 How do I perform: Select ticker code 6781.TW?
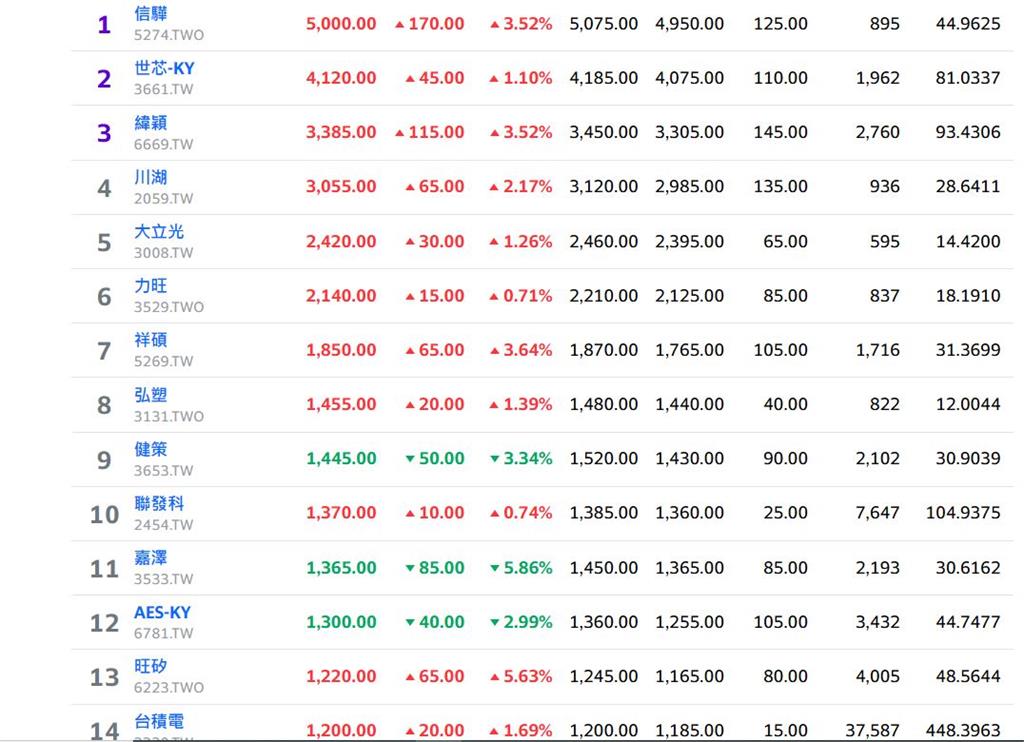pyautogui.click(x=164, y=633)
